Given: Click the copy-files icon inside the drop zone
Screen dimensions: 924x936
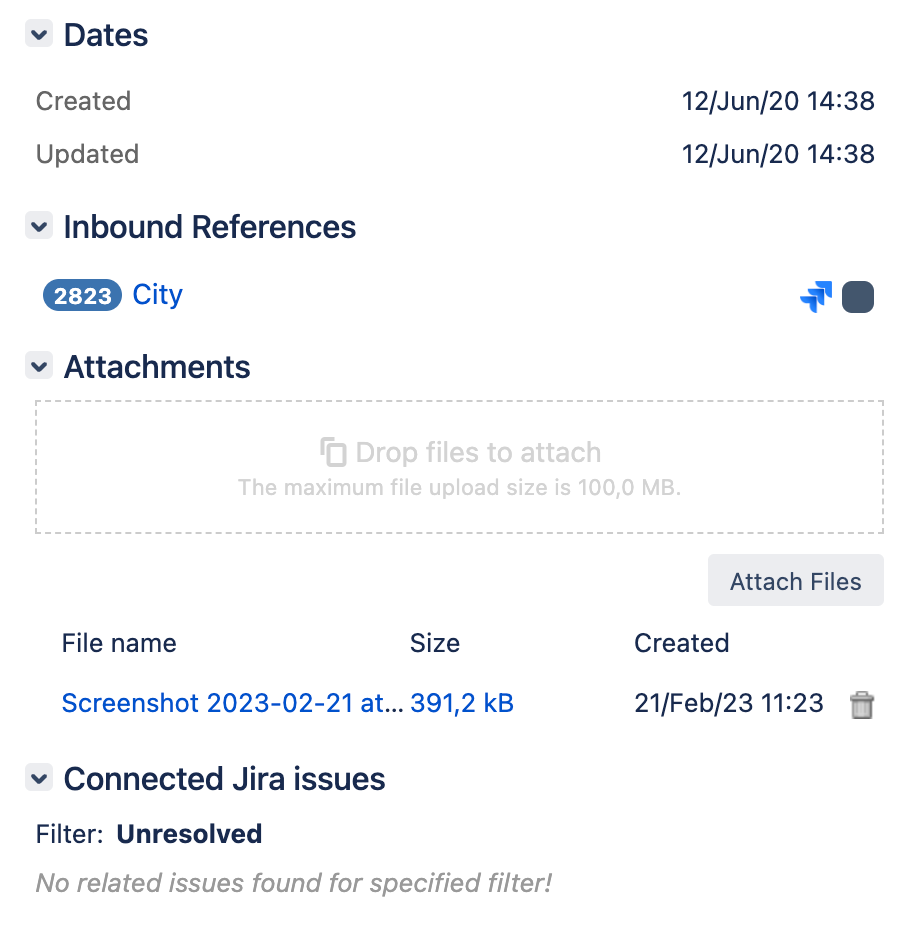Looking at the screenshot, I should coord(333,452).
